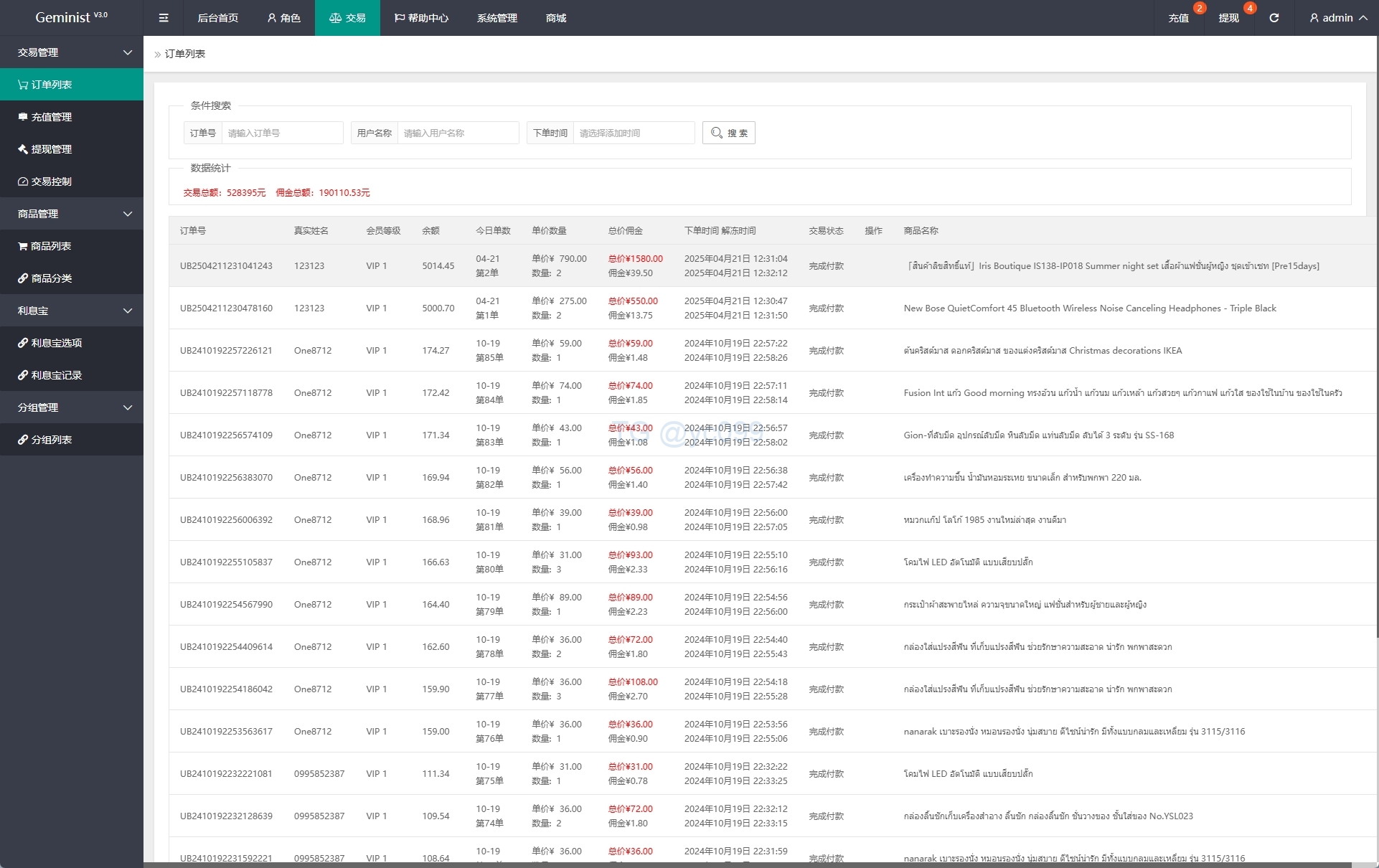Open 订单列表 with cart icon in sidebar

click(52, 85)
